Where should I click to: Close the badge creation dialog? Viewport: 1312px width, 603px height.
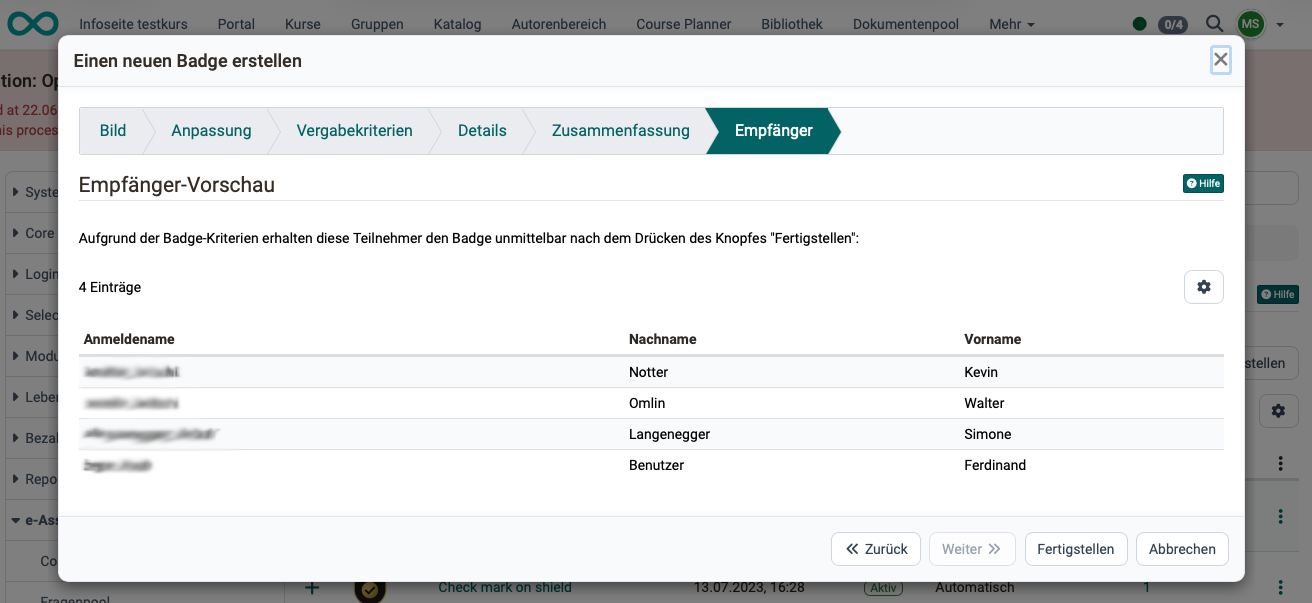pyautogui.click(x=1220, y=60)
